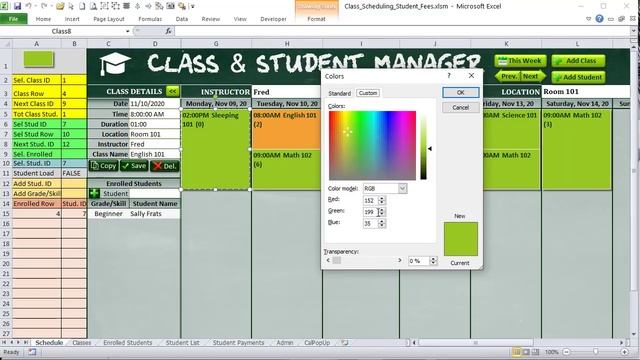Image resolution: width=640 pixels, height=360 pixels.
Task: Click Cancel in the Colors dialog
Action: (x=460, y=107)
